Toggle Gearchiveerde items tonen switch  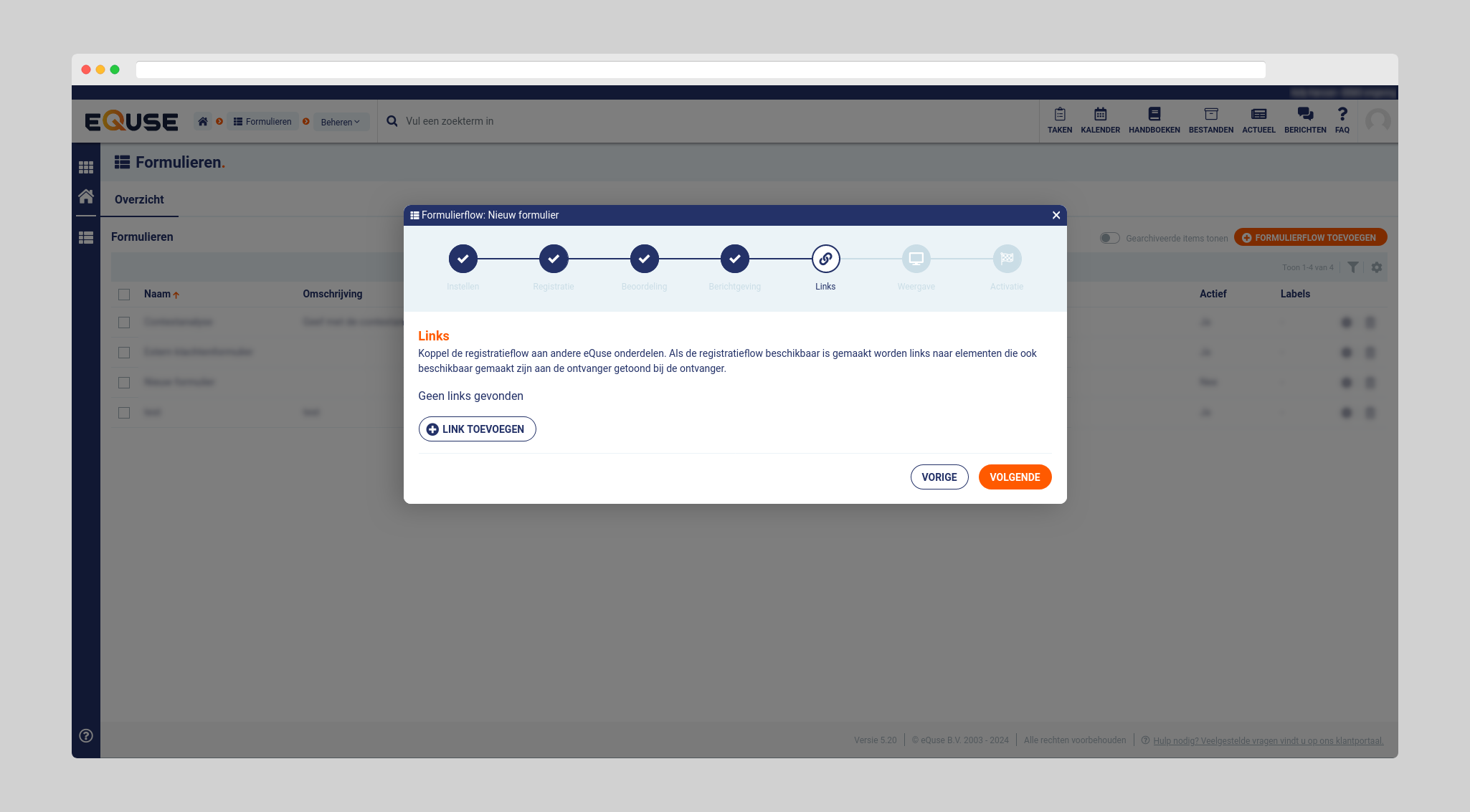[x=1109, y=238]
